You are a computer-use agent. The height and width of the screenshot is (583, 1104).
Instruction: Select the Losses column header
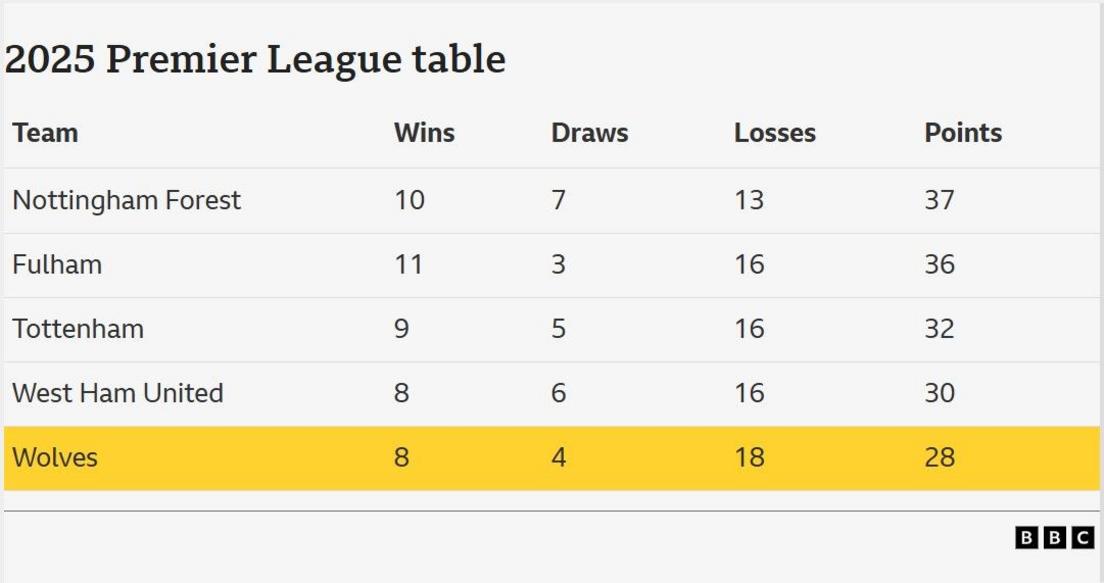(774, 133)
